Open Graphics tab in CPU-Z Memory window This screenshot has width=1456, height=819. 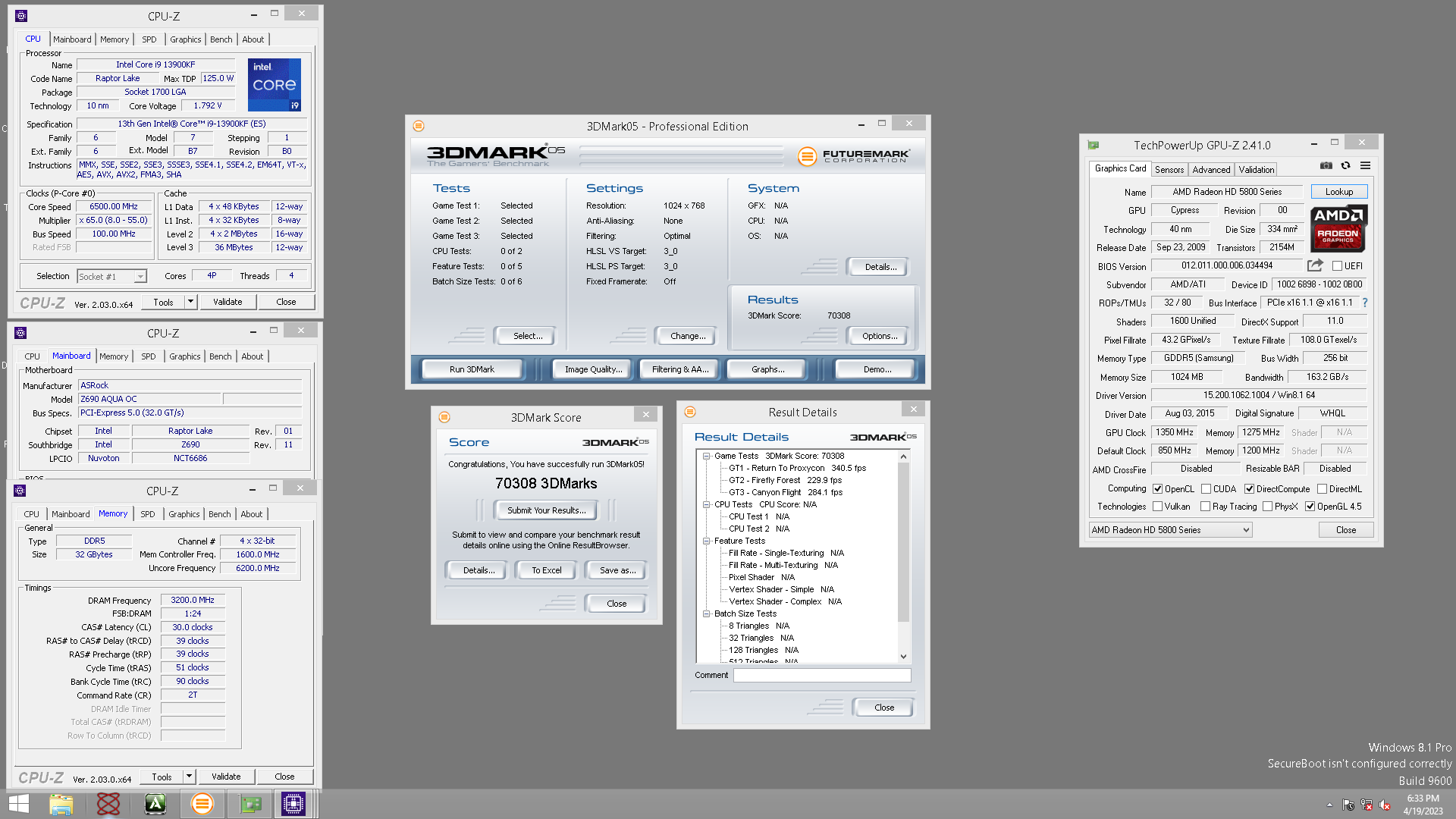coord(184,514)
